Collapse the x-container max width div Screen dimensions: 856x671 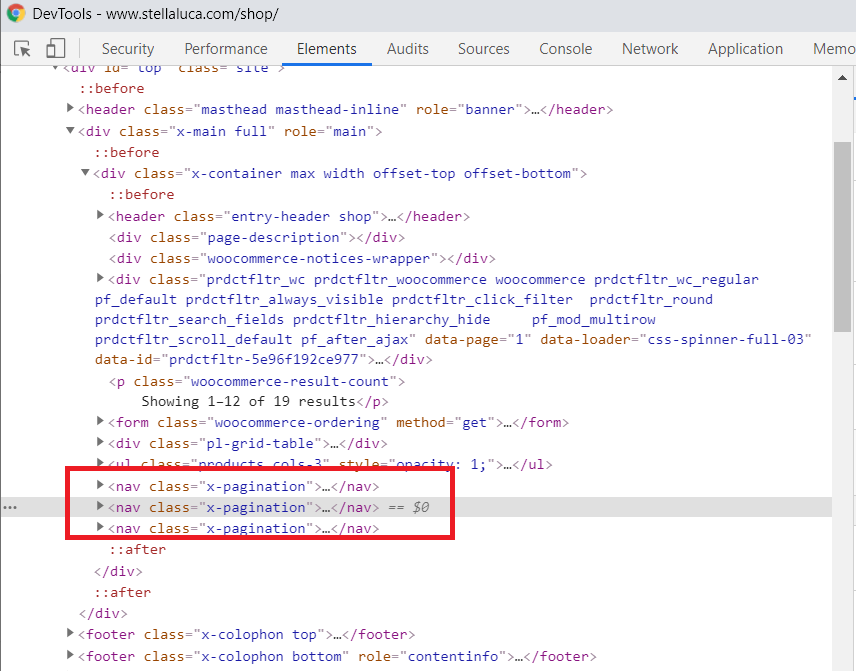(85, 172)
